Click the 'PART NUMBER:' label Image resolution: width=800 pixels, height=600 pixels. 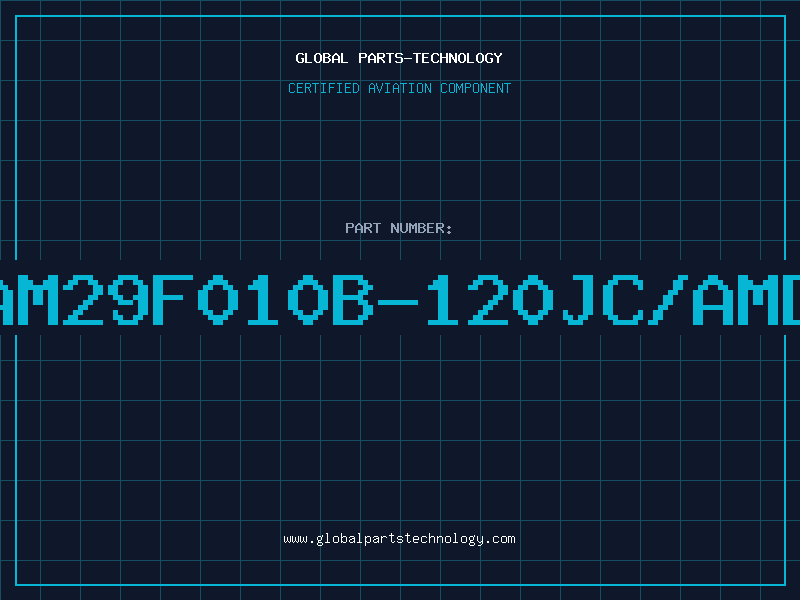pyautogui.click(x=399, y=228)
